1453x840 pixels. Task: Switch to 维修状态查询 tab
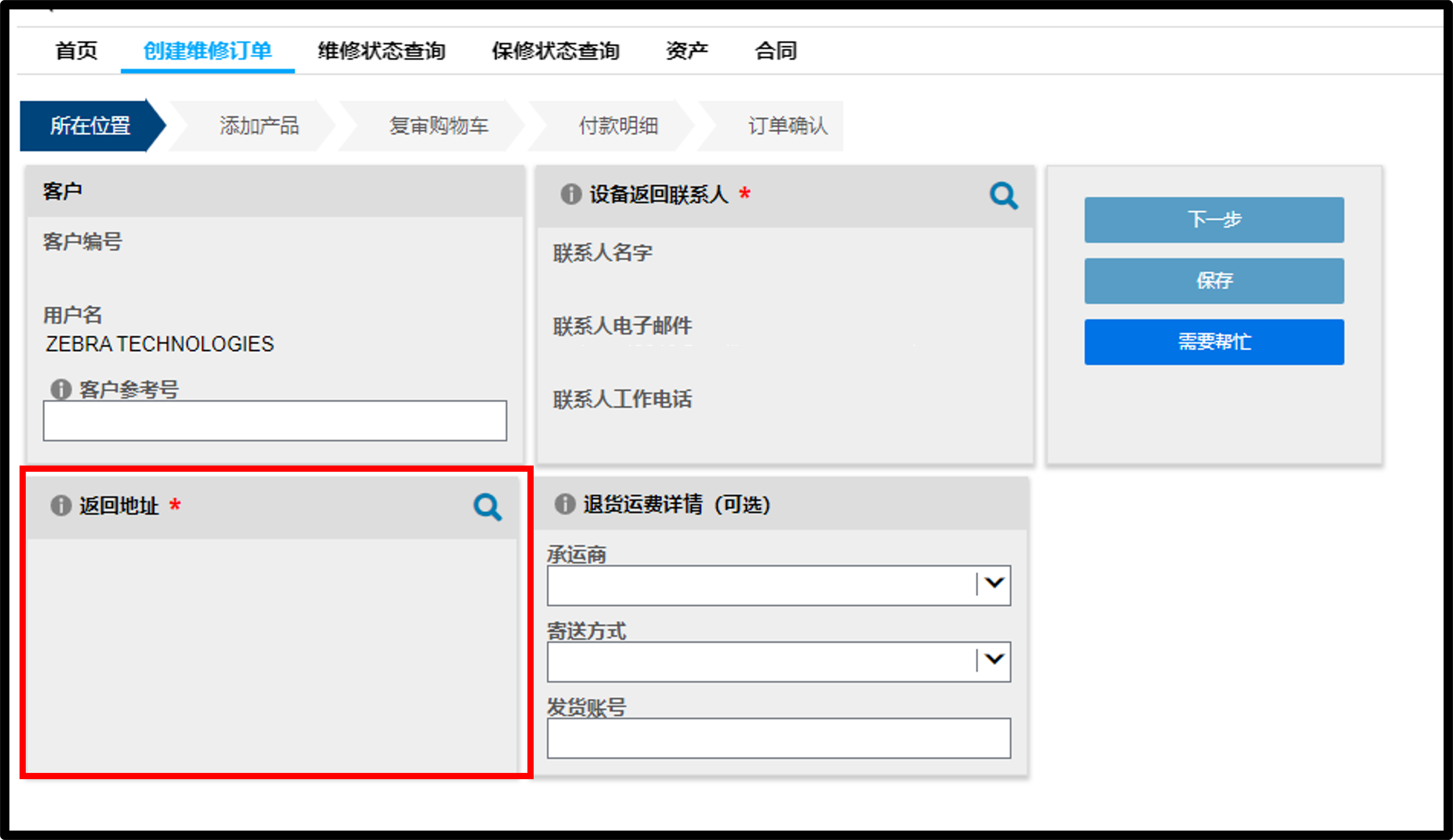[382, 51]
